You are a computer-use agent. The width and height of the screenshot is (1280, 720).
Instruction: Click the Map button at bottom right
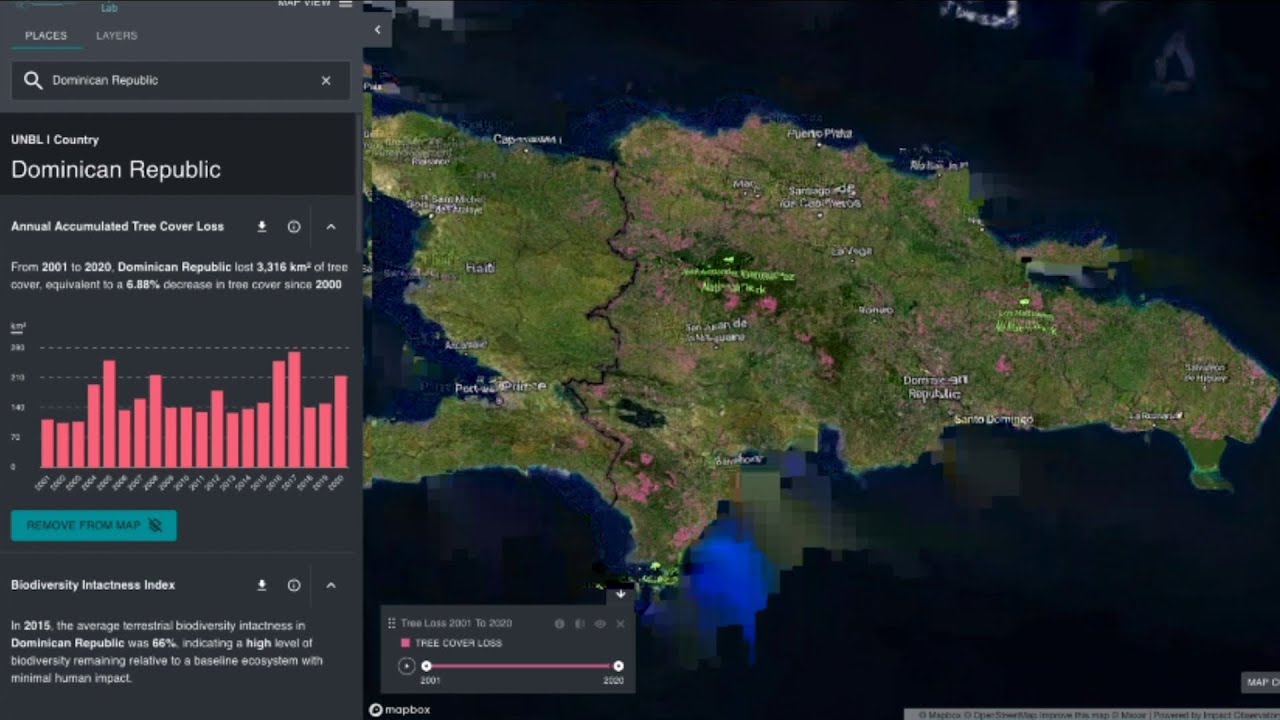[1261, 682]
